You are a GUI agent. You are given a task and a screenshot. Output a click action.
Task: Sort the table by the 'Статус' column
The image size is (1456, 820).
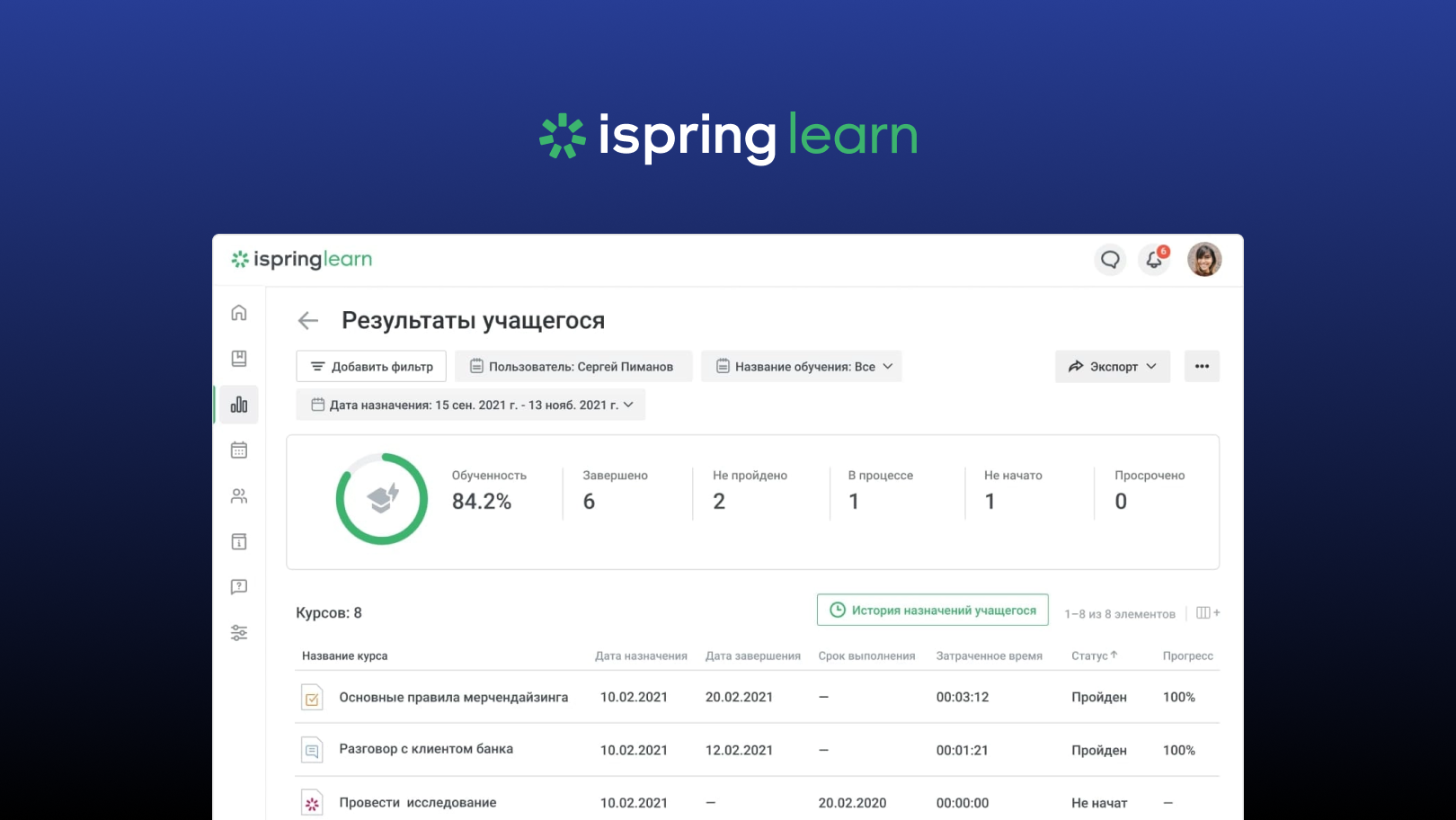1095,656
